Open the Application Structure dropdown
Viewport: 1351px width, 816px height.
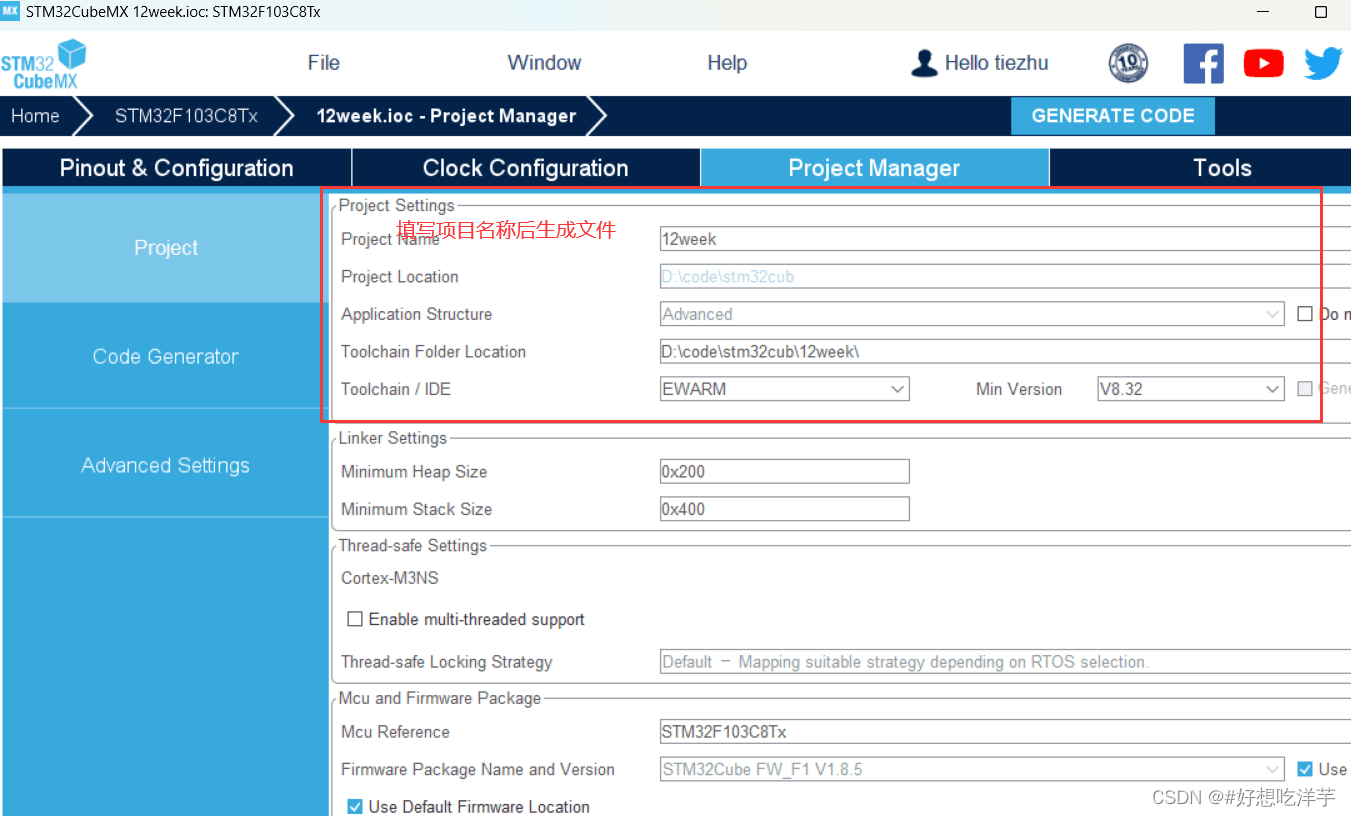pyautogui.click(x=972, y=314)
